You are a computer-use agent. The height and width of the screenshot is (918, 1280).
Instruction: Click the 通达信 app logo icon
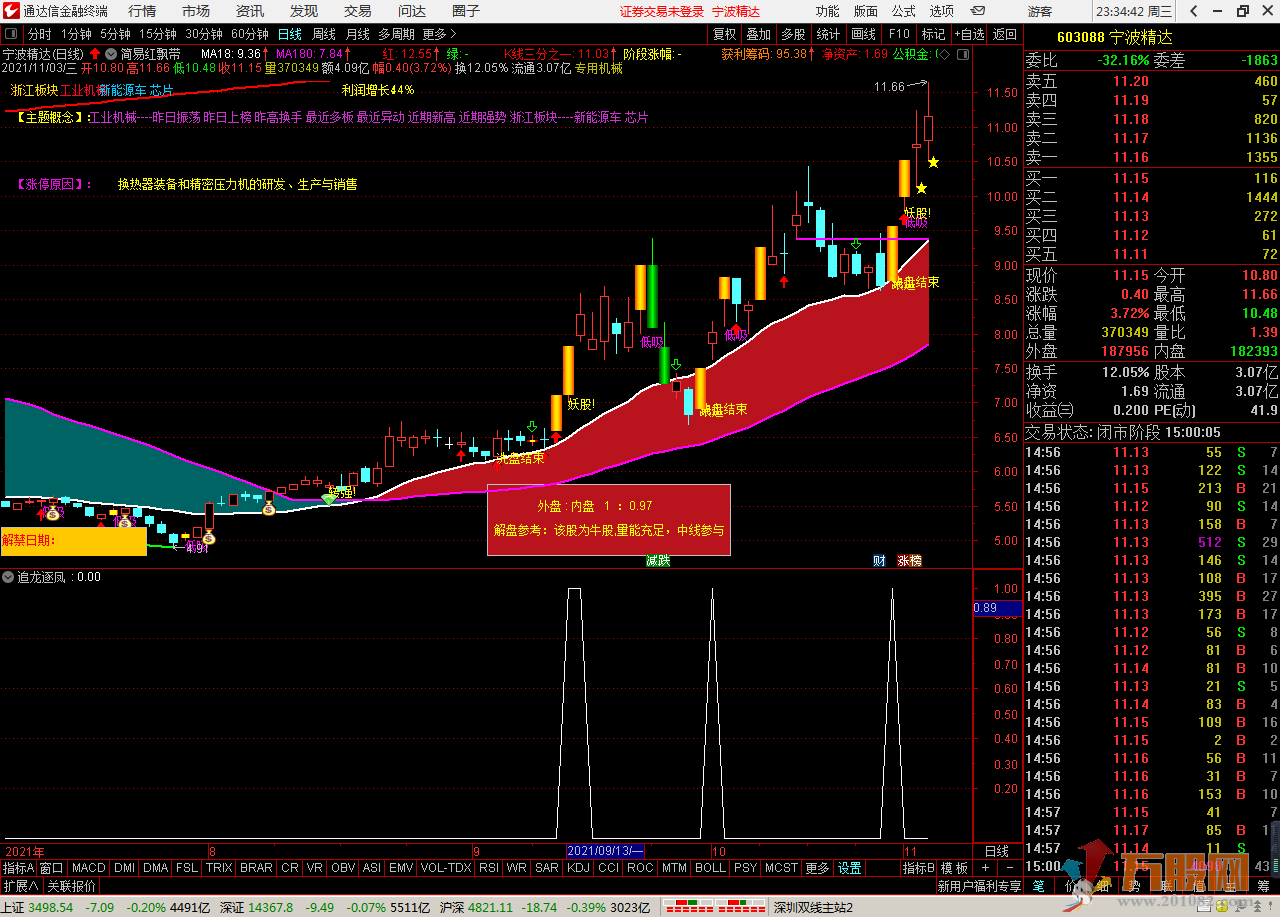pyautogui.click(x=12, y=11)
